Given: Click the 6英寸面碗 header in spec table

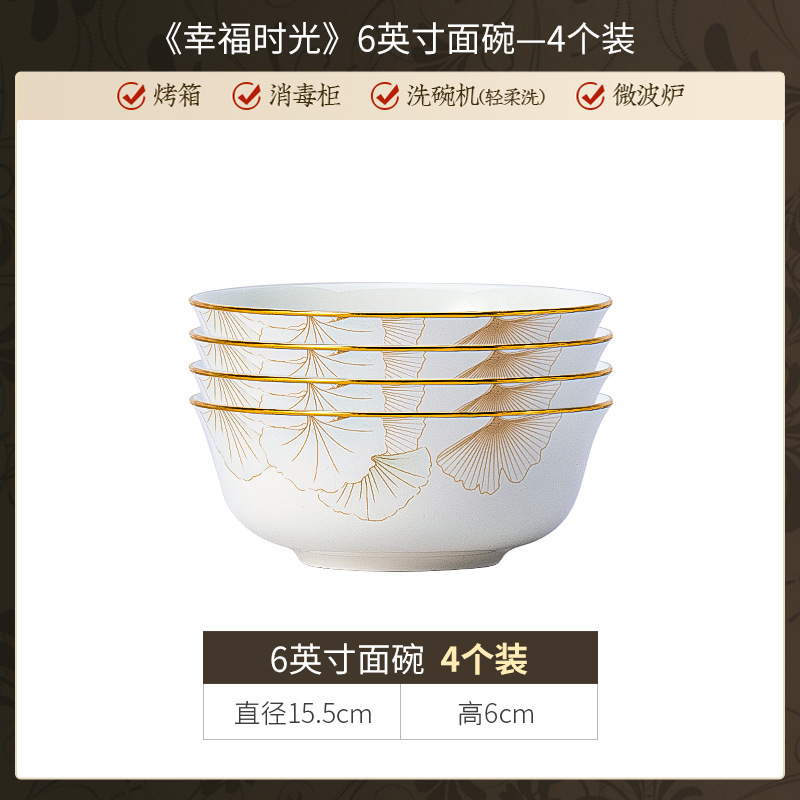Looking at the screenshot, I should click(x=347, y=659).
